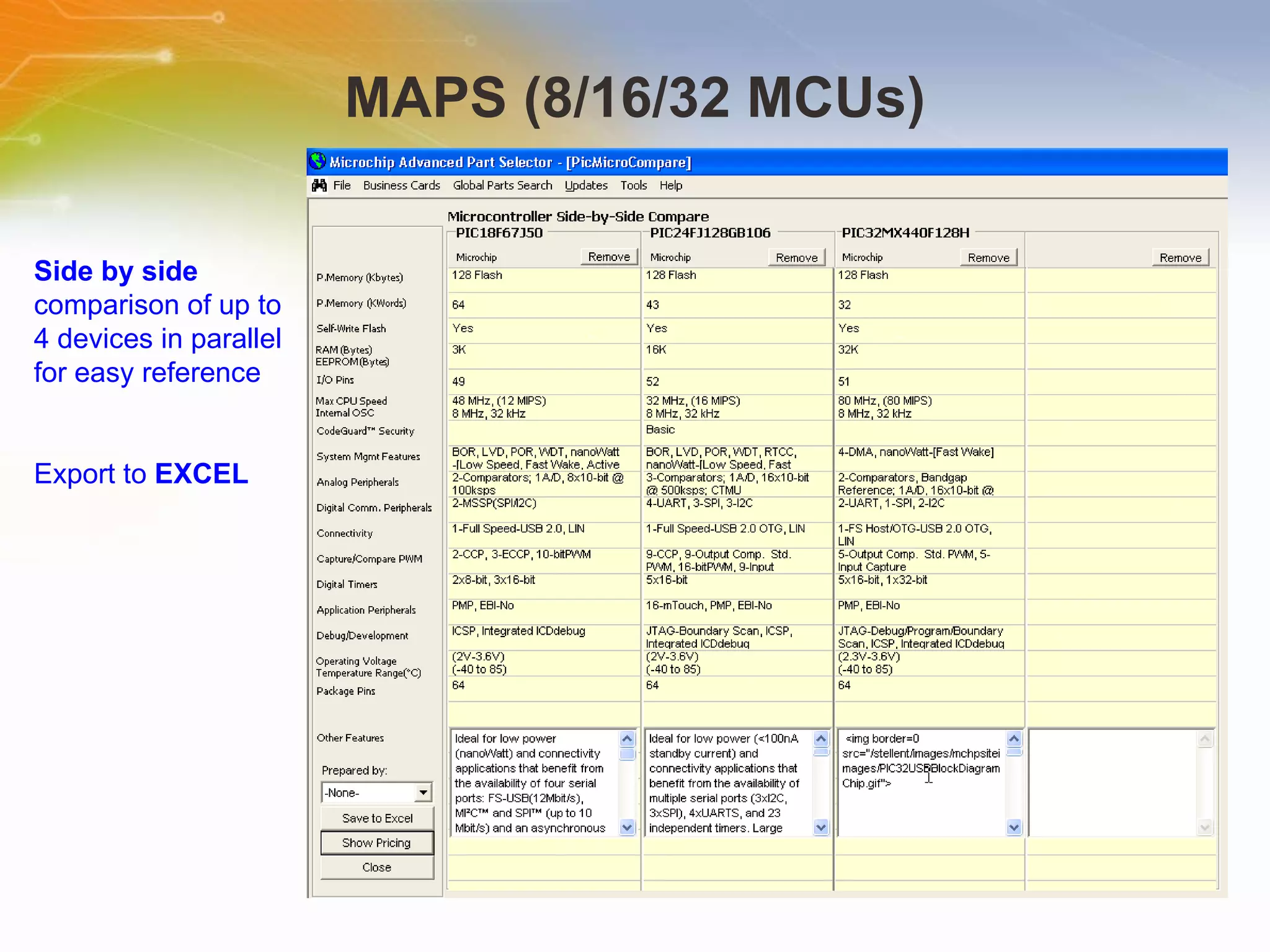1270x952 pixels.
Task: Click the I/O Pins row label
Action: tap(335, 380)
